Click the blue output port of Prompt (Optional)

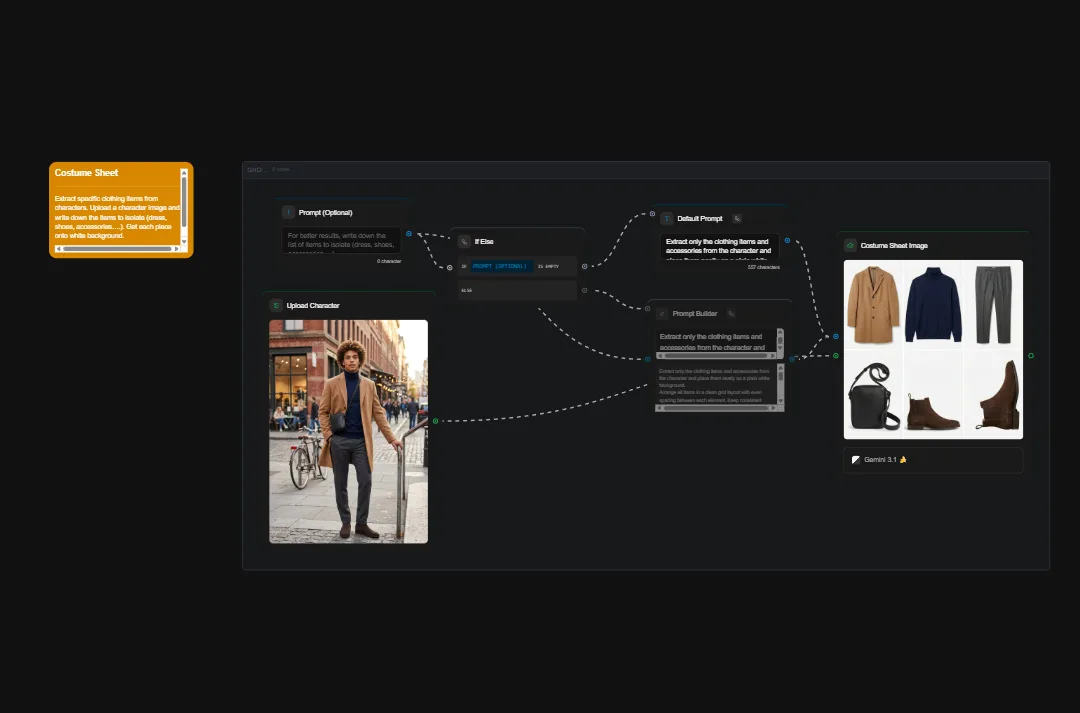coord(409,233)
